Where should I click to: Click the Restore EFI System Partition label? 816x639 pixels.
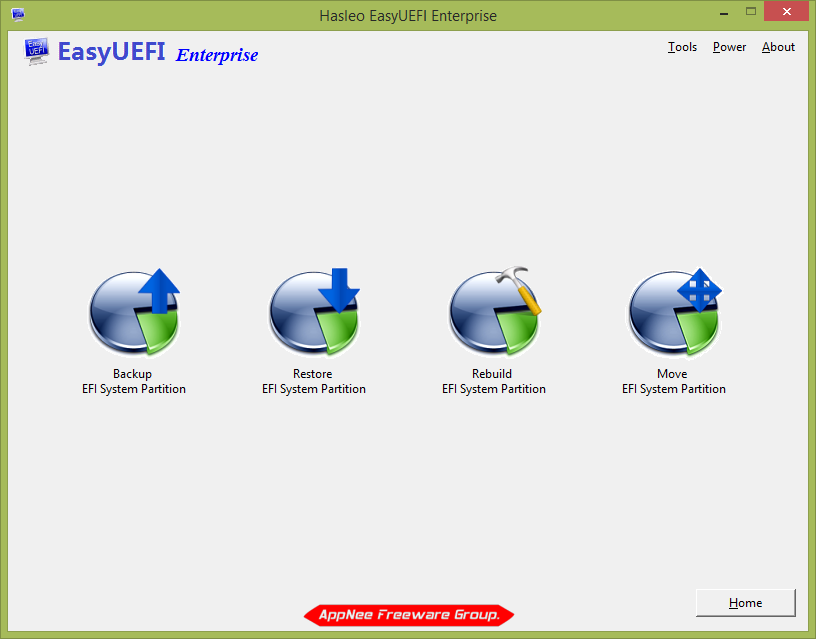[314, 381]
